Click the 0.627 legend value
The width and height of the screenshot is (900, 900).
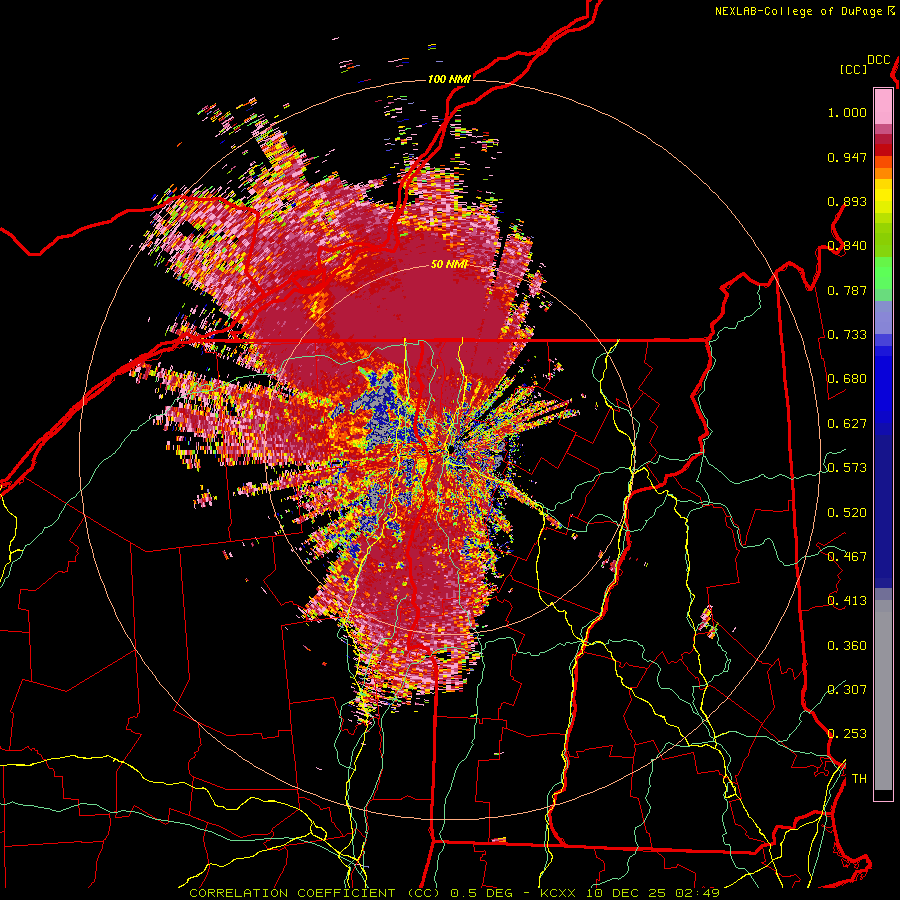click(x=847, y=424)
